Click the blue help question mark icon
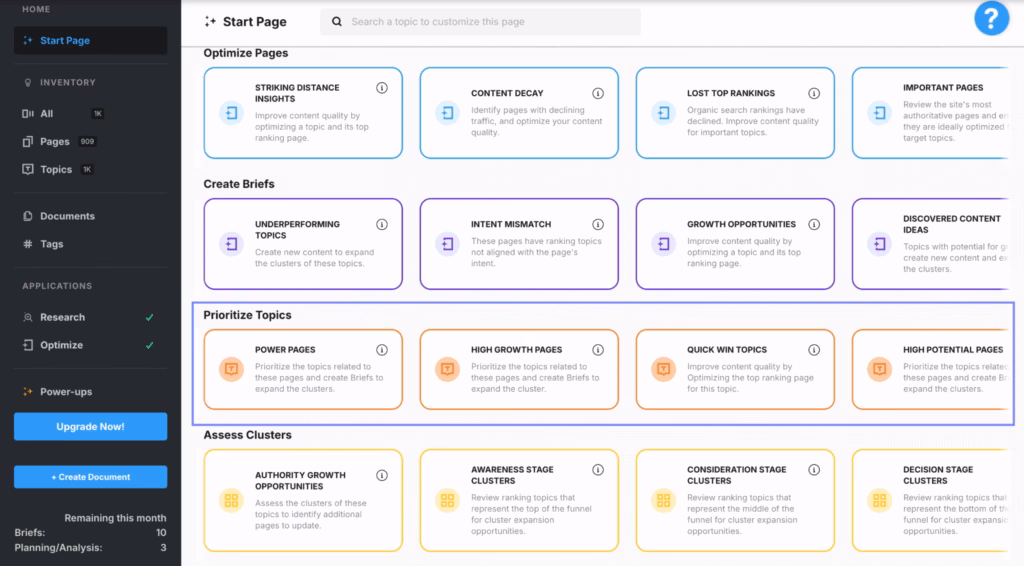 pyautogui.click(x=991, y=19)
